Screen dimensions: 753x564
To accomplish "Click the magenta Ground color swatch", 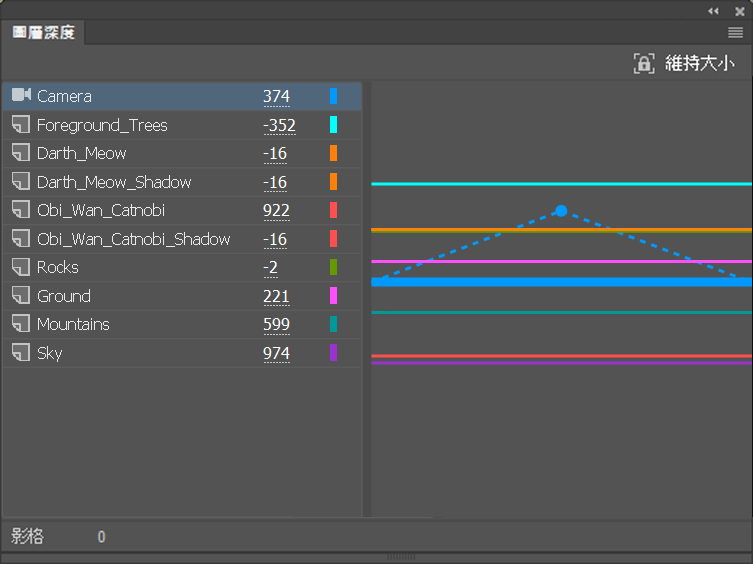I will [x=333, y=296].
